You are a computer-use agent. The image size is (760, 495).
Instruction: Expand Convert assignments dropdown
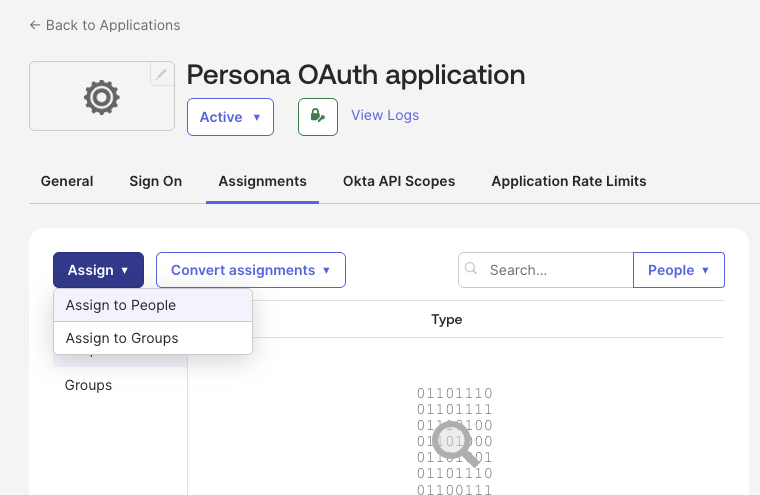pos(251,270)
